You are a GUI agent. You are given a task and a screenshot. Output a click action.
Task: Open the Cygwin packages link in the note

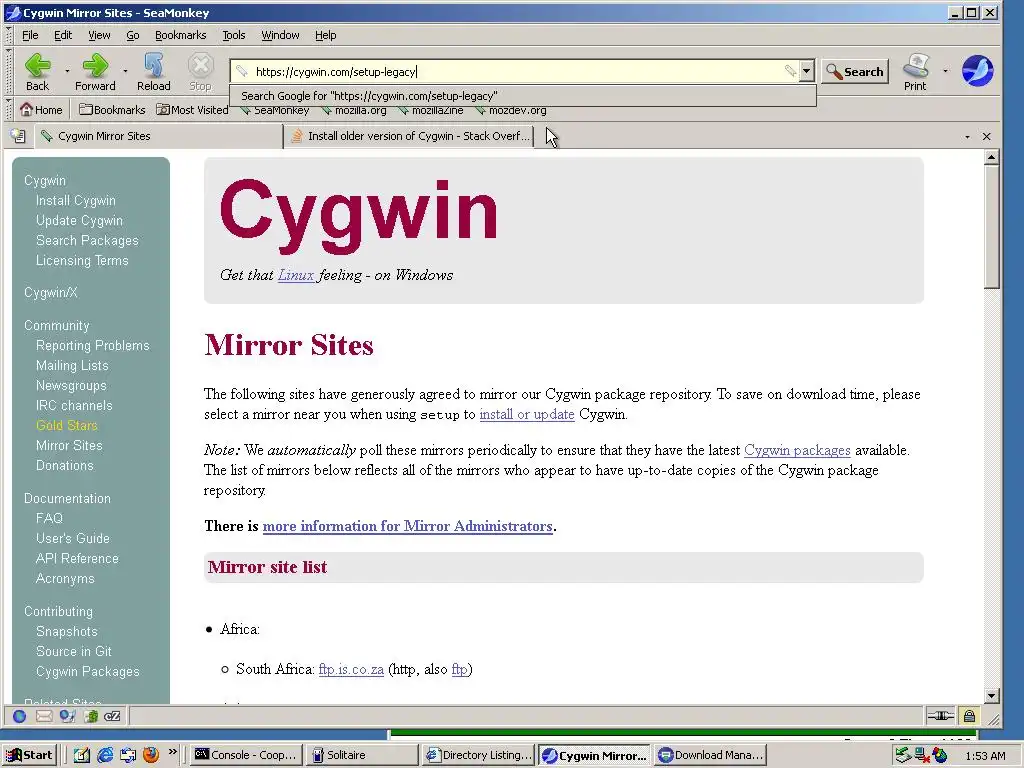(x=797, y=450)
